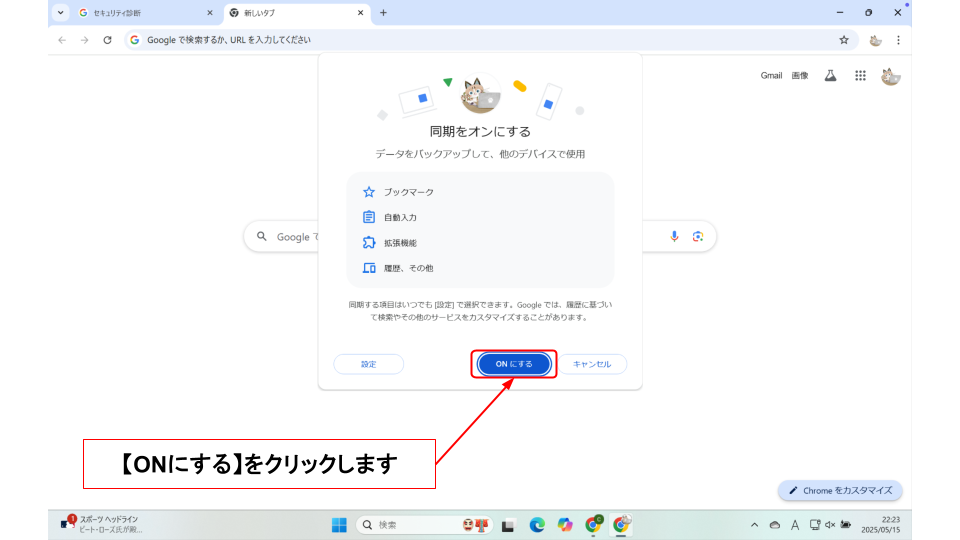This screenshot has width=960, height=540.
Task: Click the ONにする button
Action: tap(514, 364)
